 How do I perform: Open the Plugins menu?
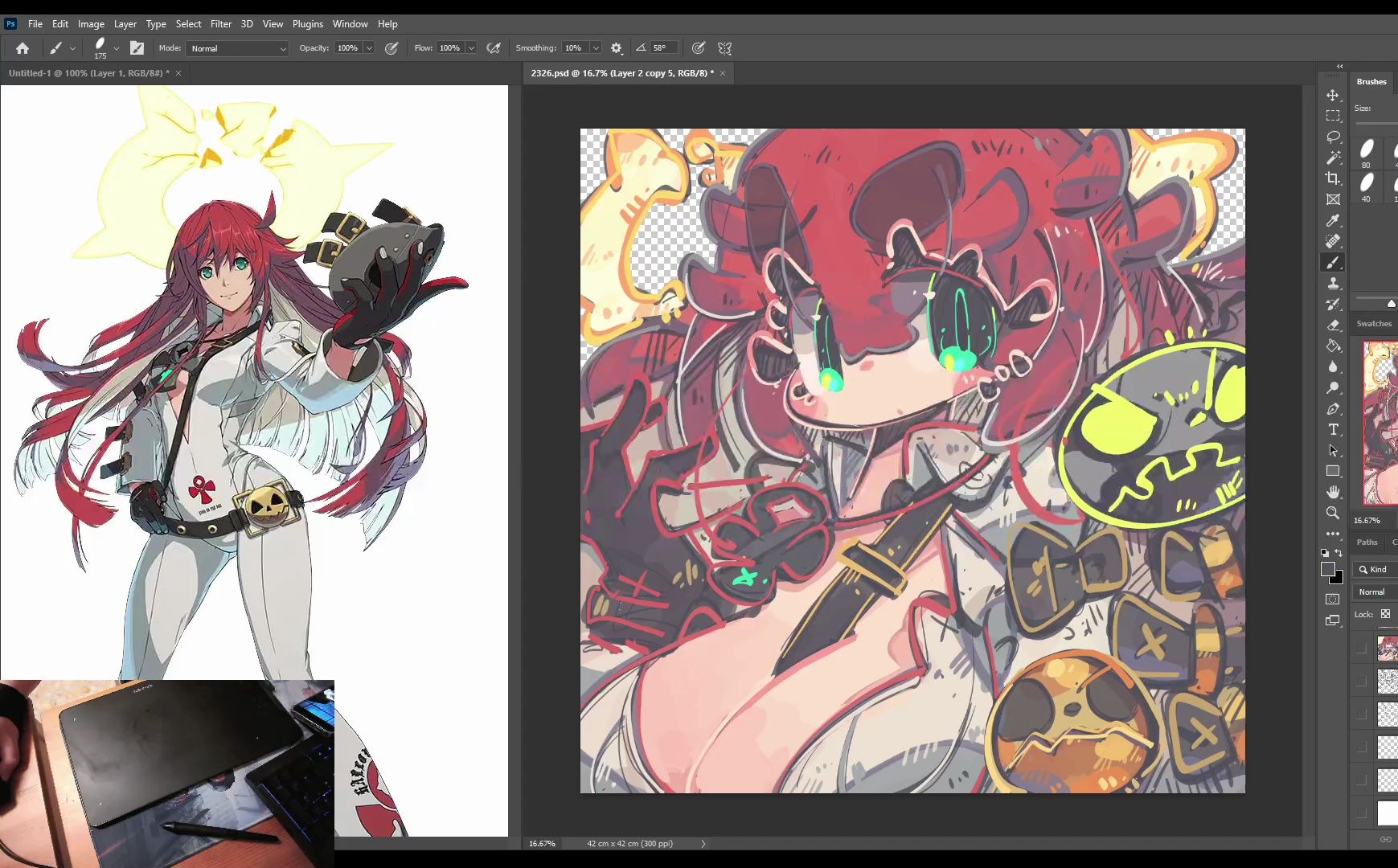tap(308, 24)
